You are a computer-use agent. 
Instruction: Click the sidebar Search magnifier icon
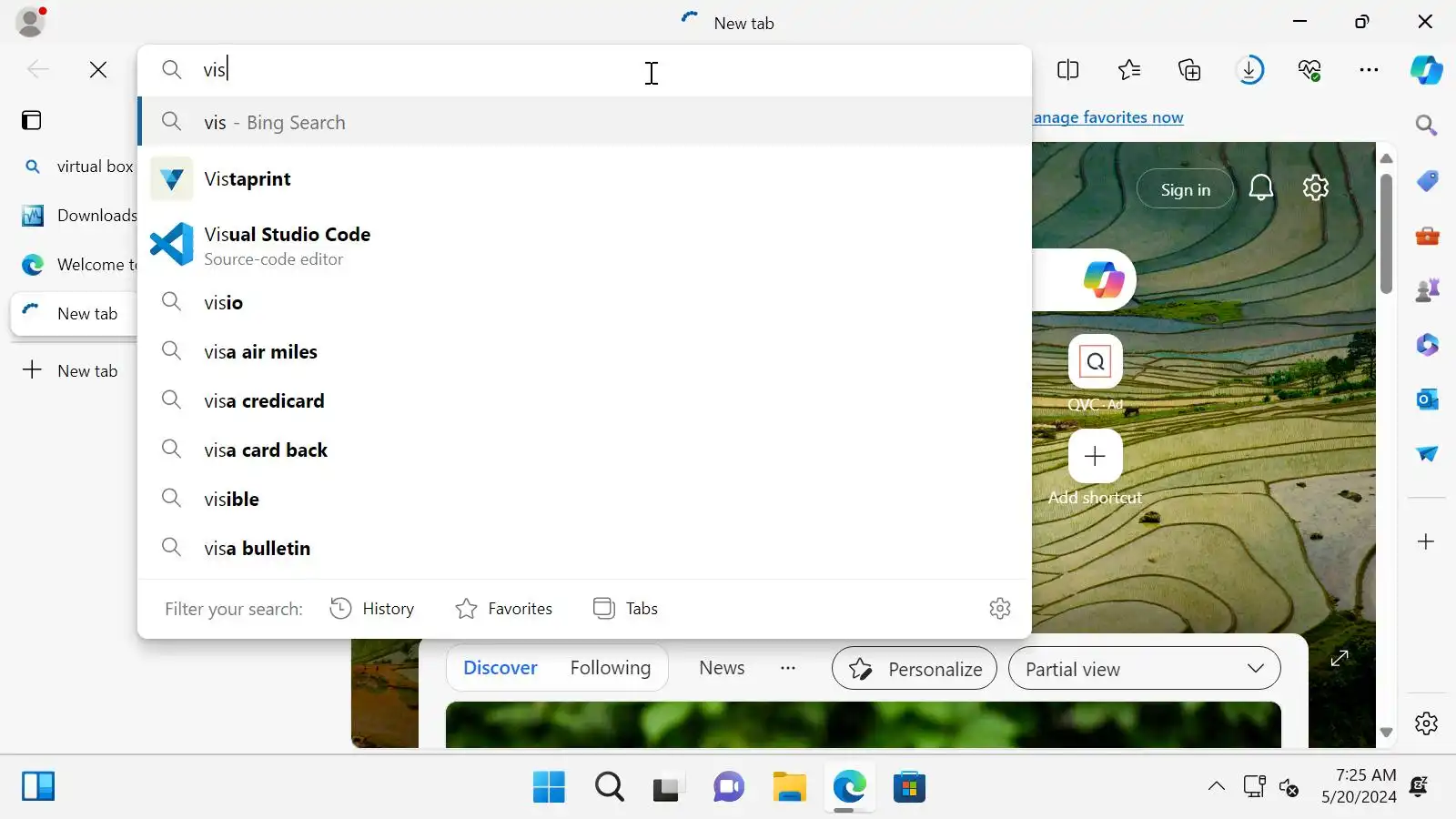pyautogui.click(x=1426, y=126)
